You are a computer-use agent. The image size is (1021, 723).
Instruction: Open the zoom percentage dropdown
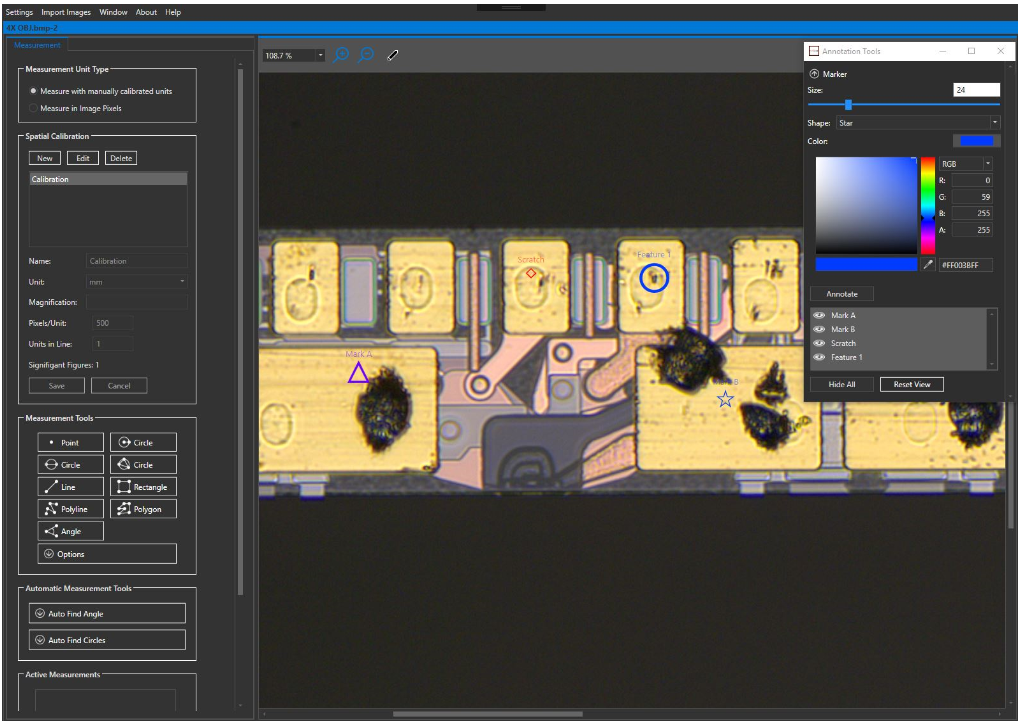coord(320,55)
